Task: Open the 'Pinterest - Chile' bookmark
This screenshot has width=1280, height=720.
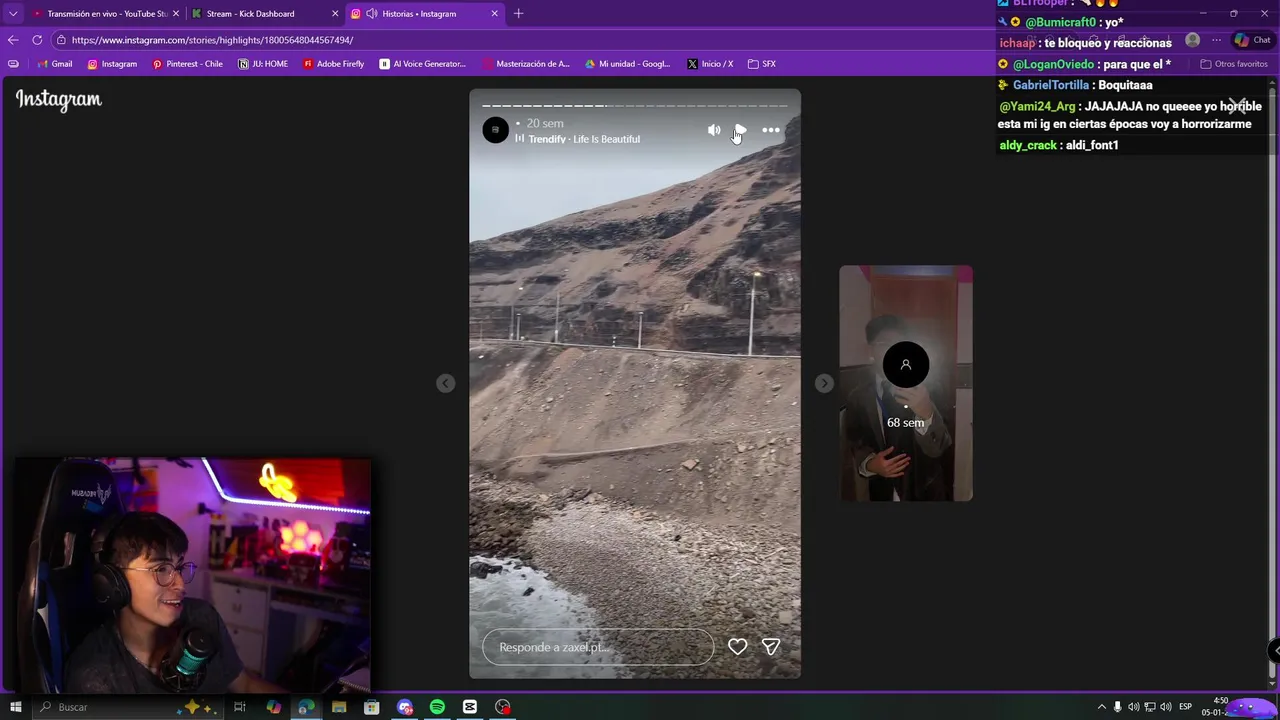Action: 187,64
